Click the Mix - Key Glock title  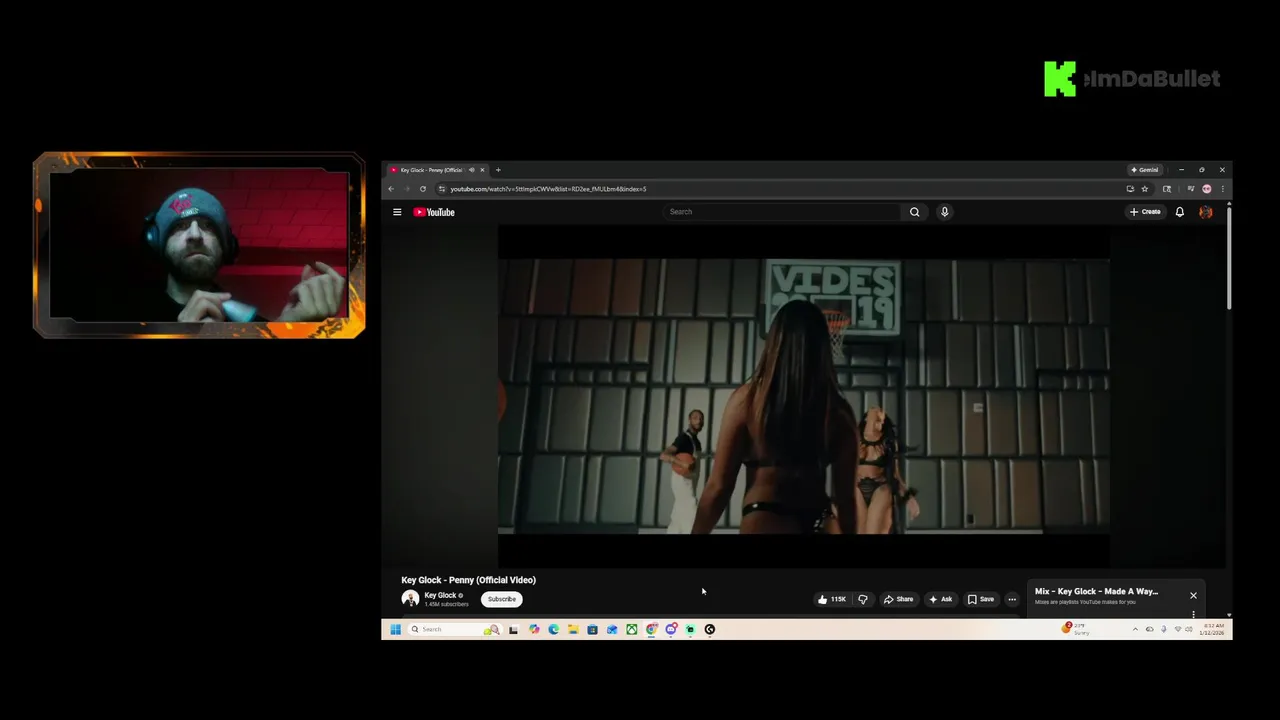click(x=1096, y=591)
